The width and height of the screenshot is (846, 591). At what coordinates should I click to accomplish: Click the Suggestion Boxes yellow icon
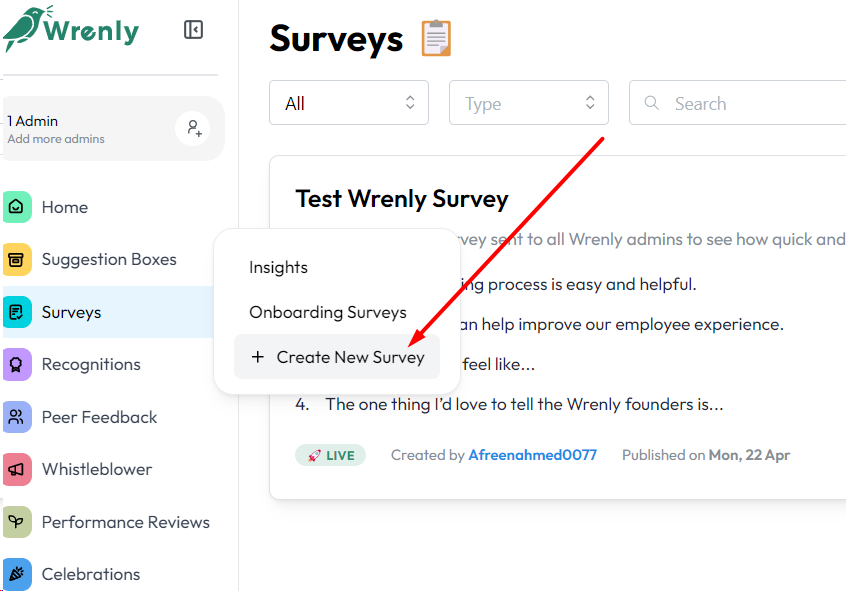click(x=17, y=260)
